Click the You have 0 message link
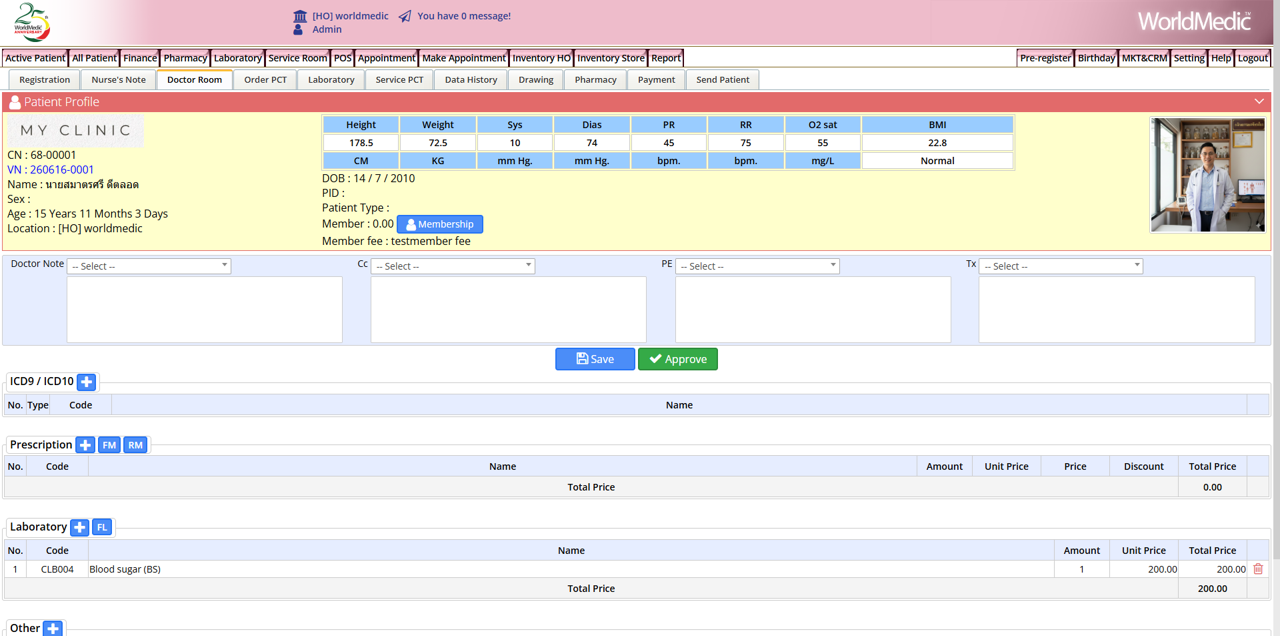 click(464, 16)
